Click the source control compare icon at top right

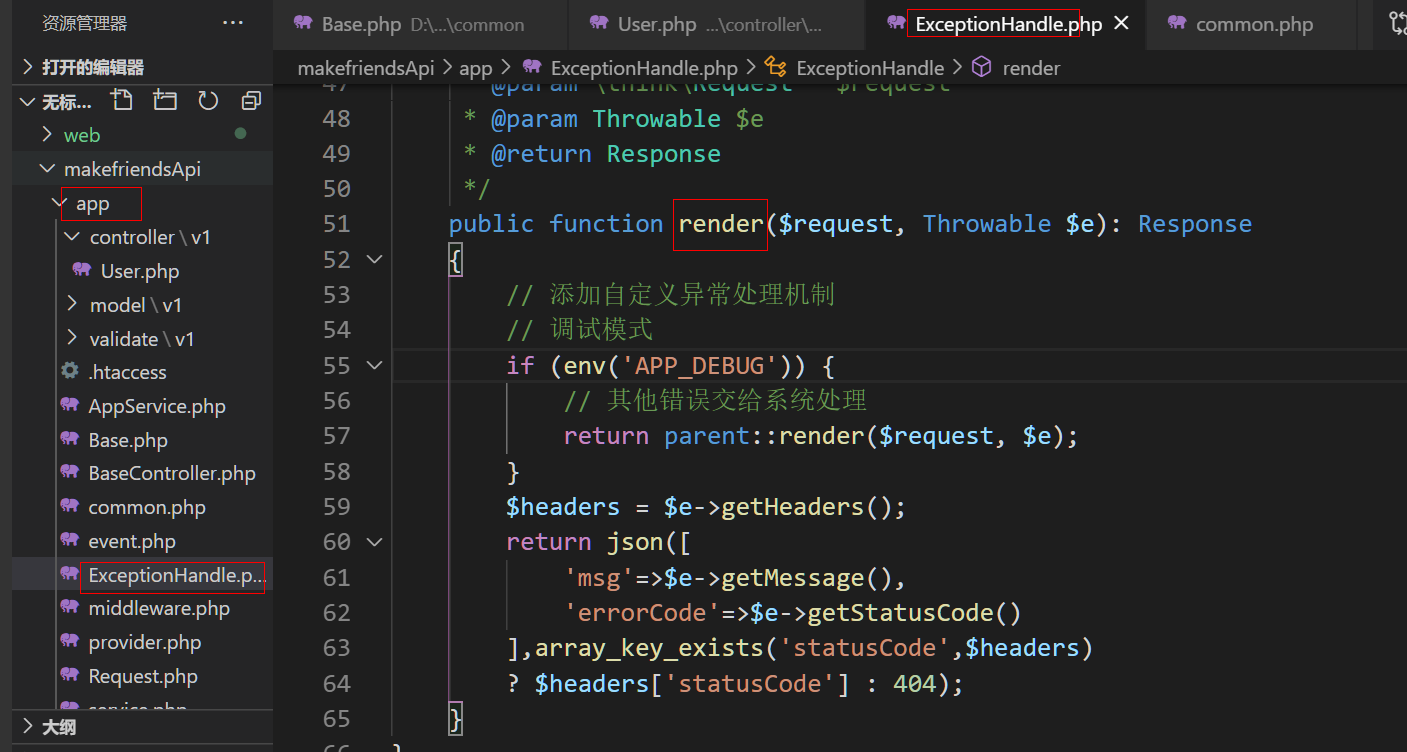[1397, 23]
